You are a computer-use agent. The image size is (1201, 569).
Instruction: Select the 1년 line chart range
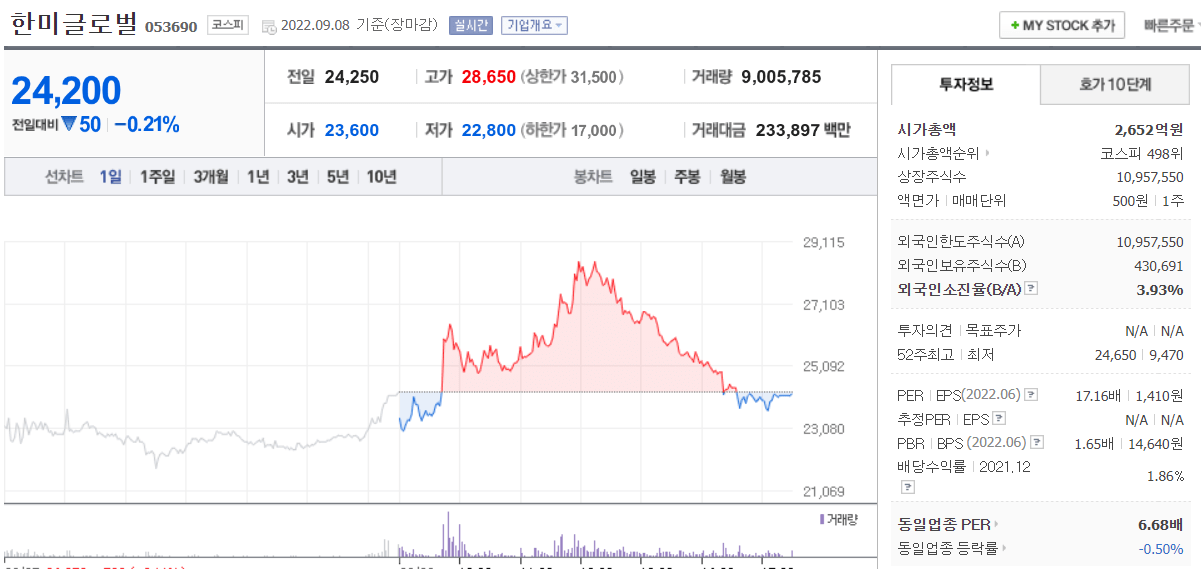pyautogui.click(x=258, y=177)
